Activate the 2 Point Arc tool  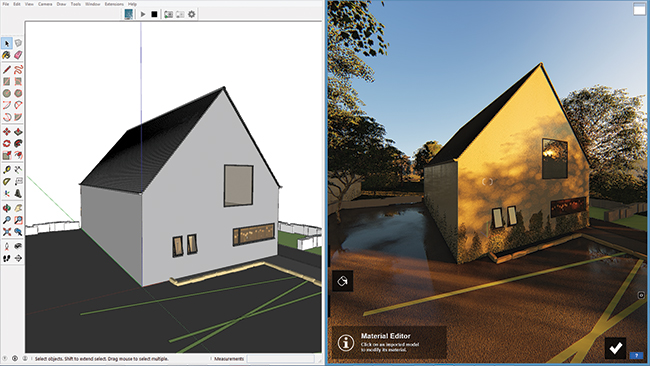click(x=18, y=105)
